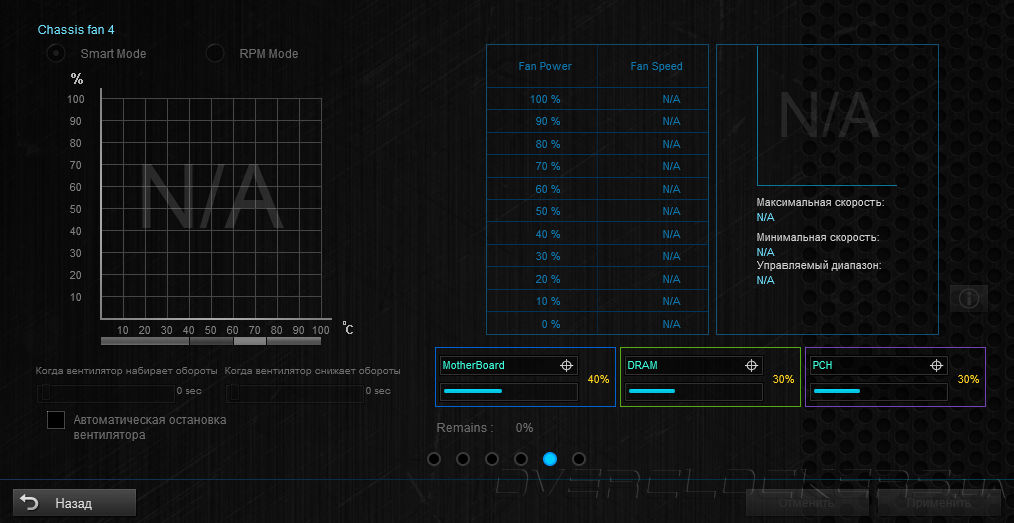Screen dimensions: 1014x523
Task: Enable Автоматическая остановка вентилятора checkbox
Action: pyautogui.click(x=56, y=420)
